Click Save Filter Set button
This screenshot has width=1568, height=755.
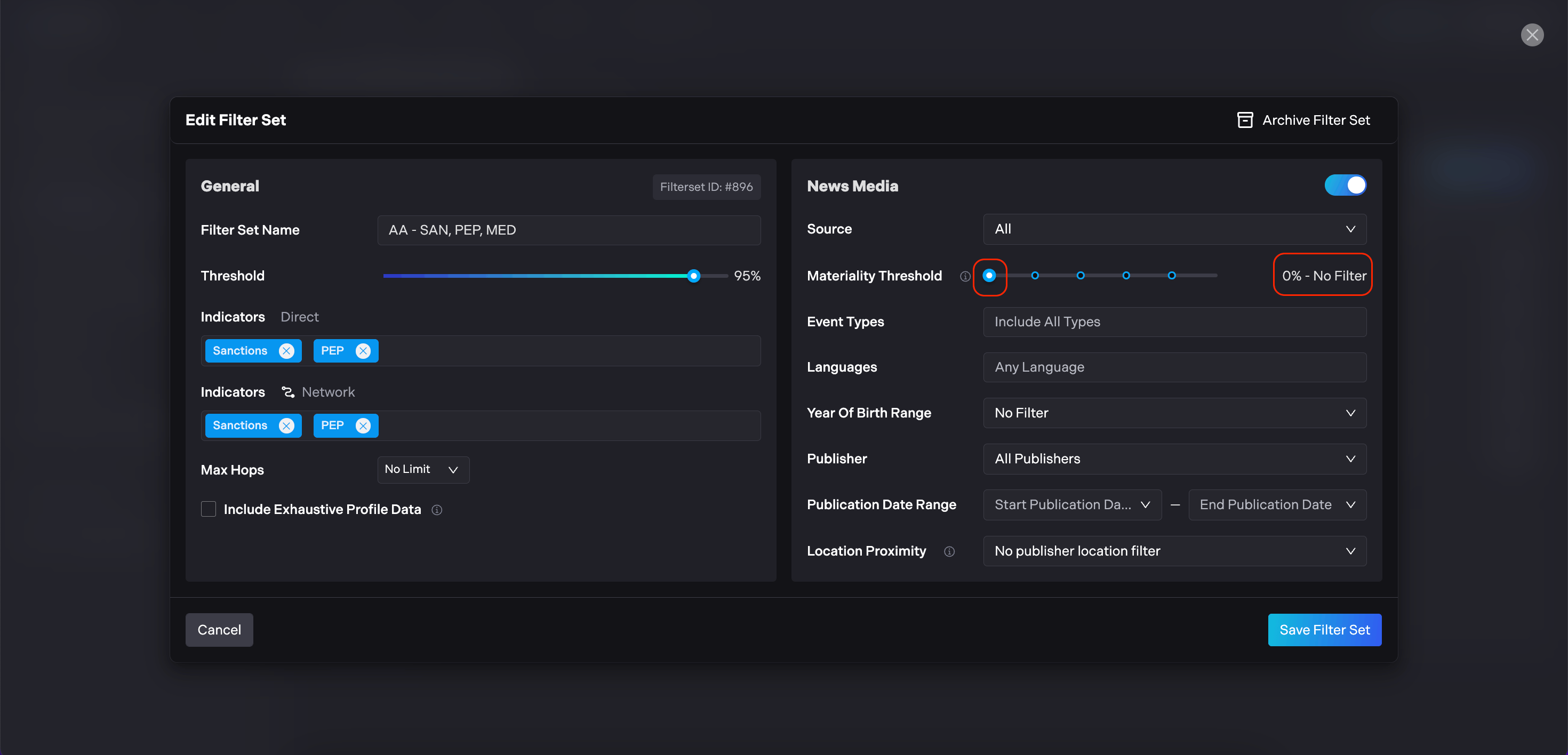point(1324,630)
